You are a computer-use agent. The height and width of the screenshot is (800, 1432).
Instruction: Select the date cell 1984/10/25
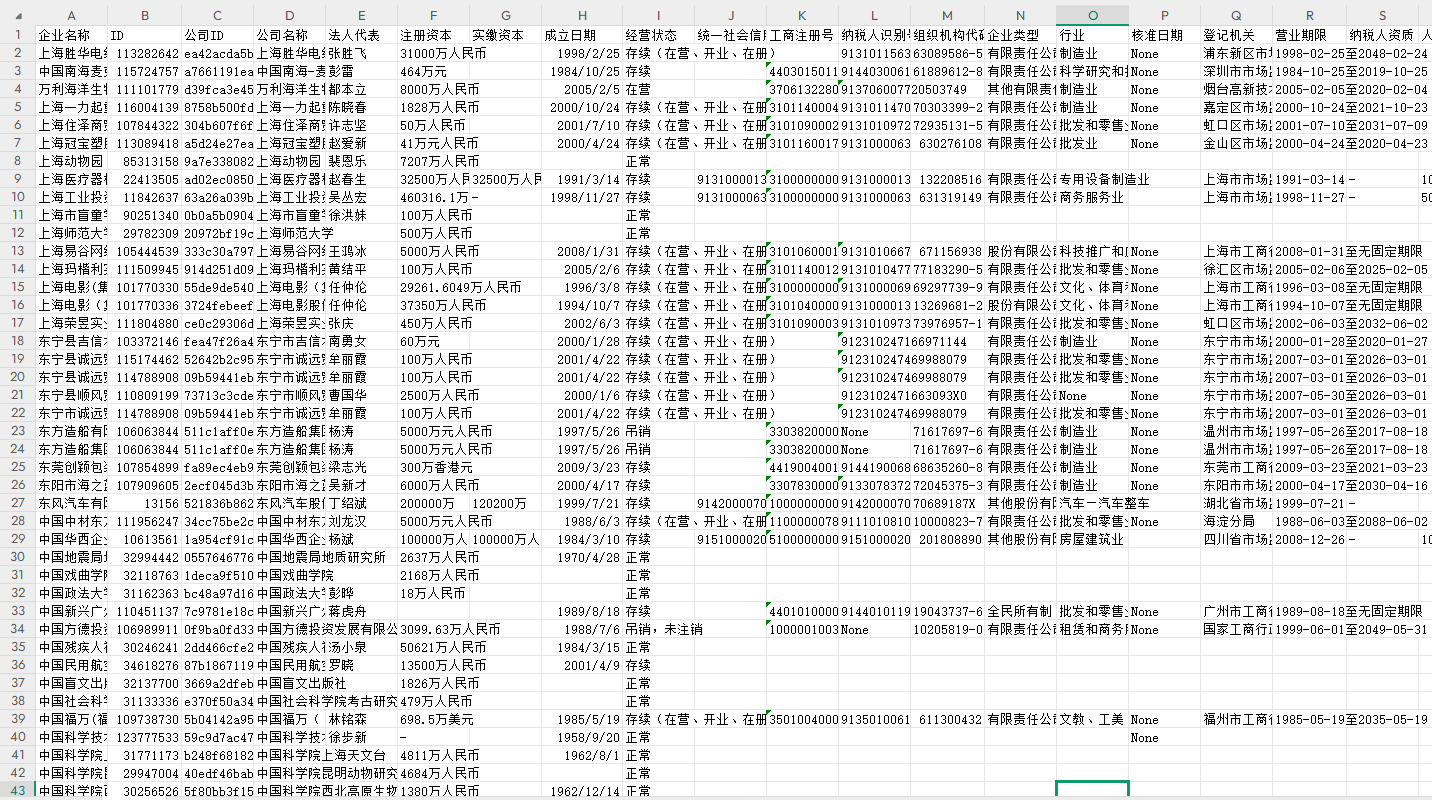tap(581, 71)
